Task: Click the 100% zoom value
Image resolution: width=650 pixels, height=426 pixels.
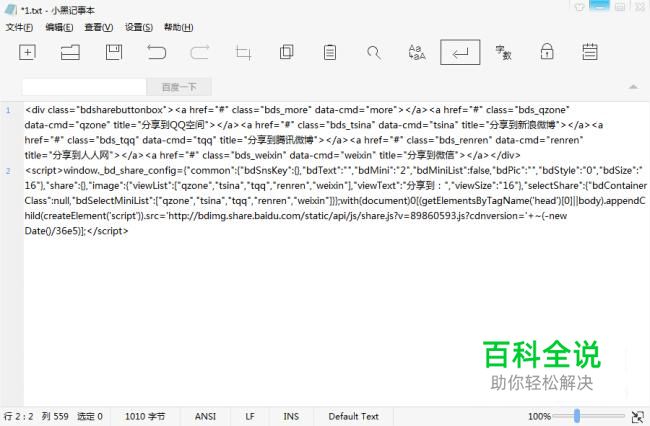Action: click(x=539, y=416)
